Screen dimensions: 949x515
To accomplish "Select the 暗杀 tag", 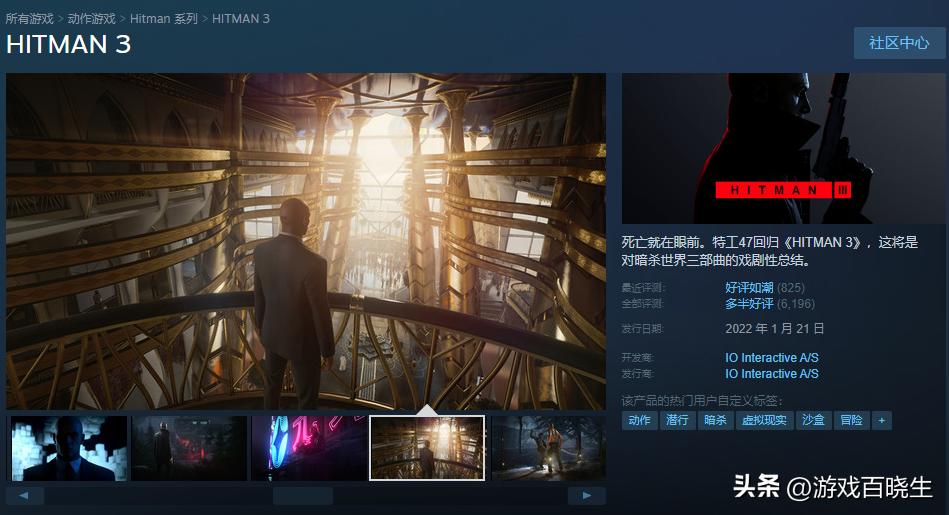I will click(715, 420).
